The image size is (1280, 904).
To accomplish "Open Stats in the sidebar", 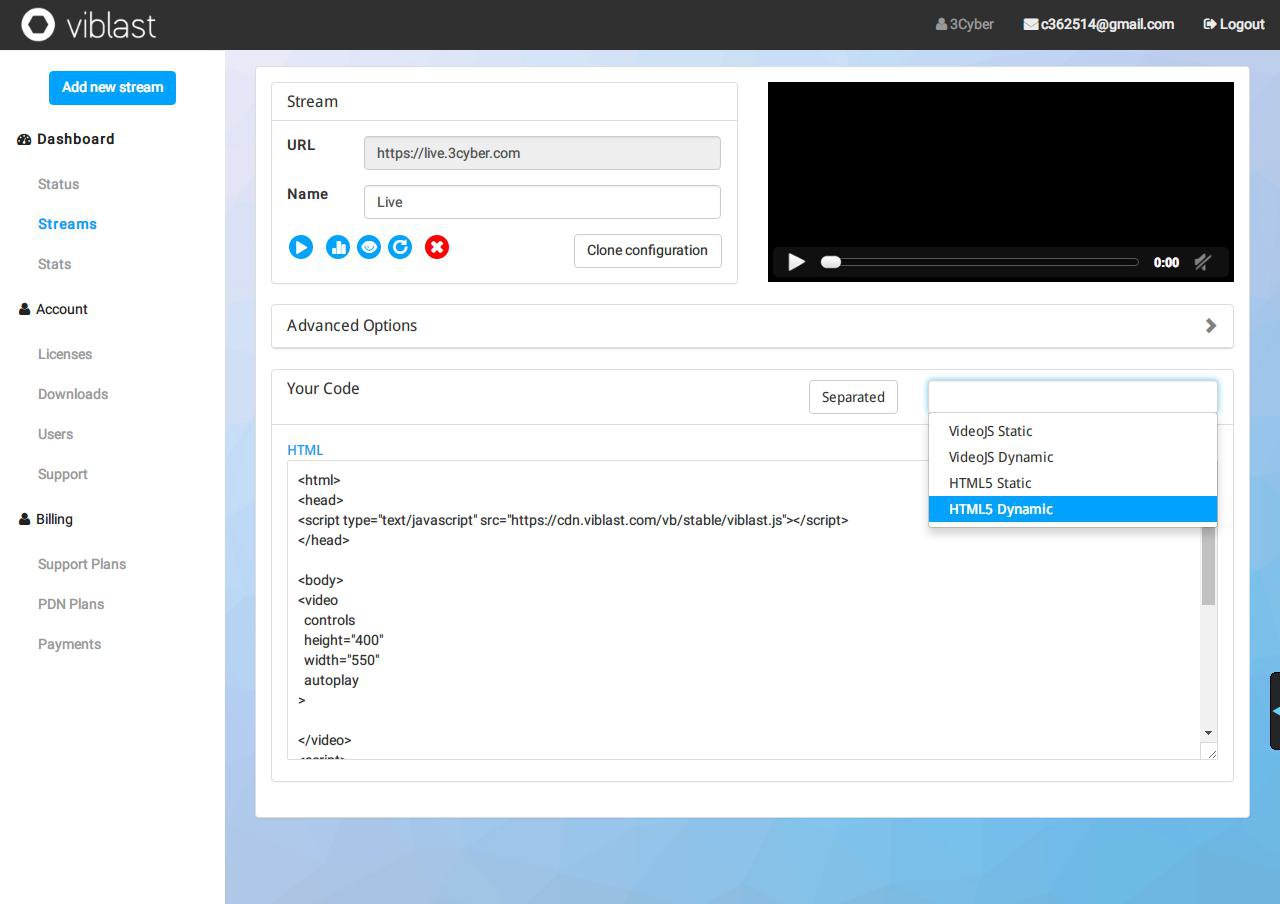I will [54, 264].
